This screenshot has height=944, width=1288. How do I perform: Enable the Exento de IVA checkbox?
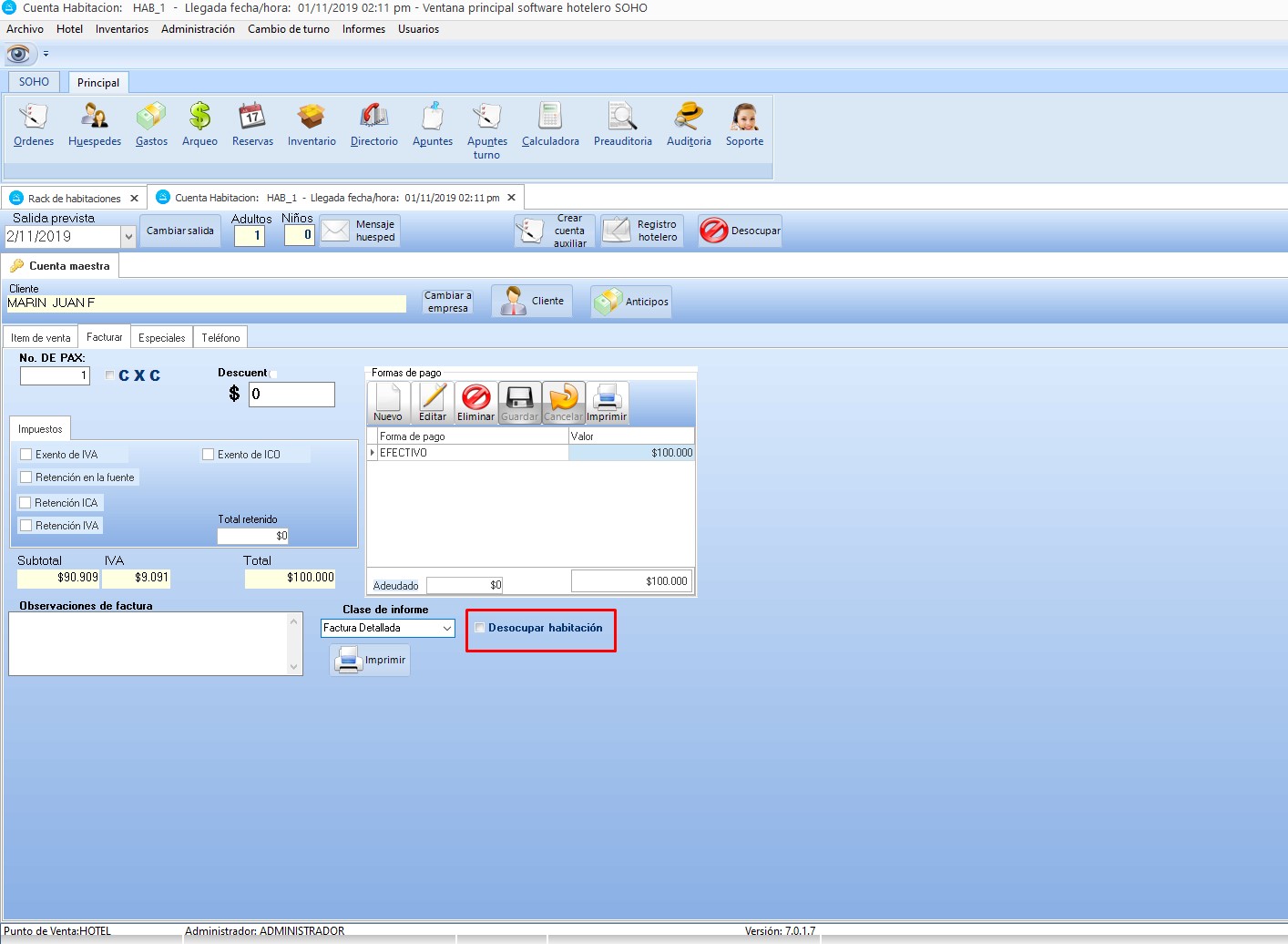tap(26, 455)
